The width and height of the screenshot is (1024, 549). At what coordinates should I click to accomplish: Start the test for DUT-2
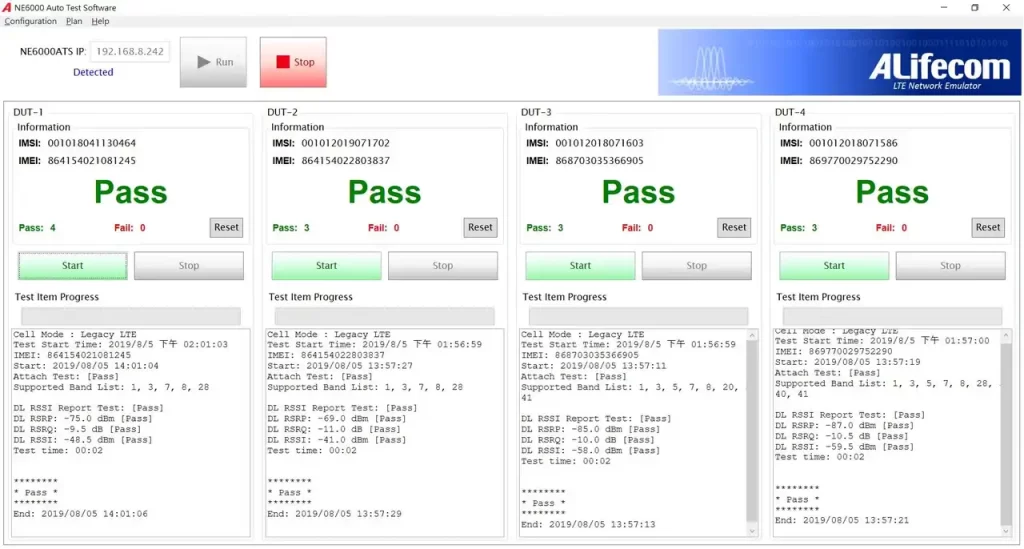[x=327, y=266]
